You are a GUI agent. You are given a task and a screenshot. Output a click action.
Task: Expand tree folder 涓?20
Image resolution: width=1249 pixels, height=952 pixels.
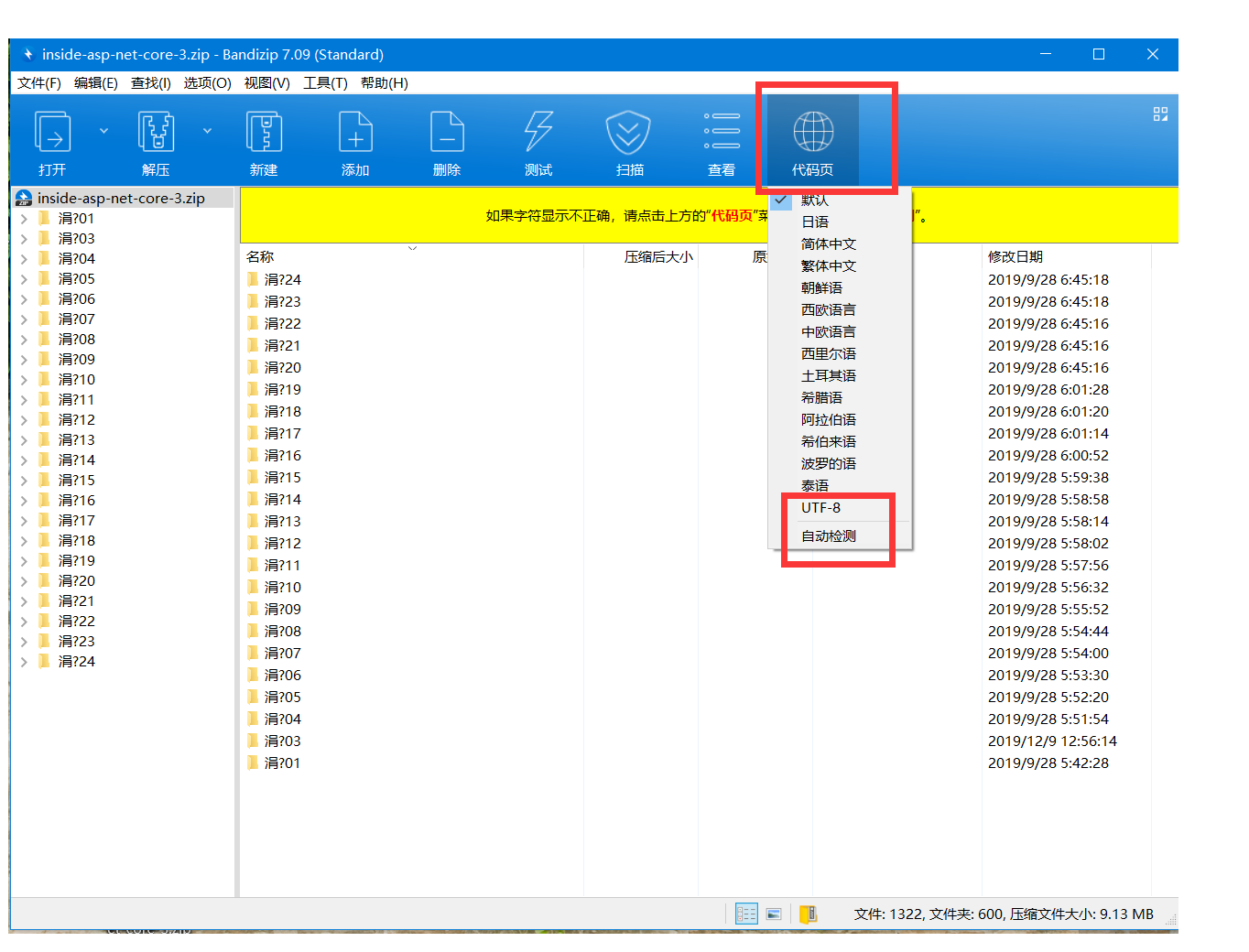coord(24,581)
